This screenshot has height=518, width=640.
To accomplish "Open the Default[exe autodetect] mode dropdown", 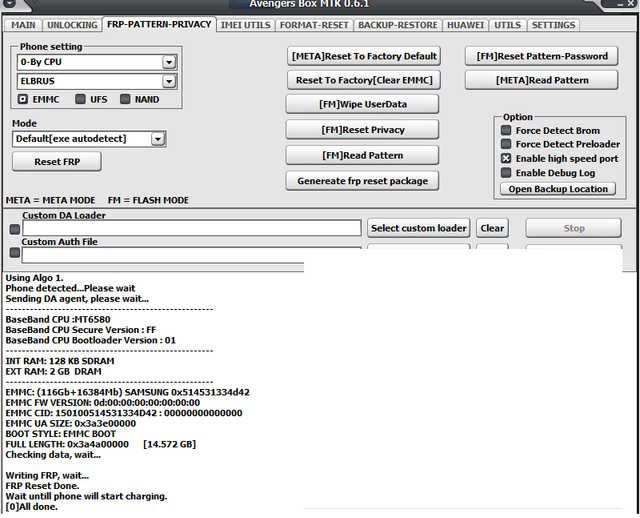I will pos(158,139).
